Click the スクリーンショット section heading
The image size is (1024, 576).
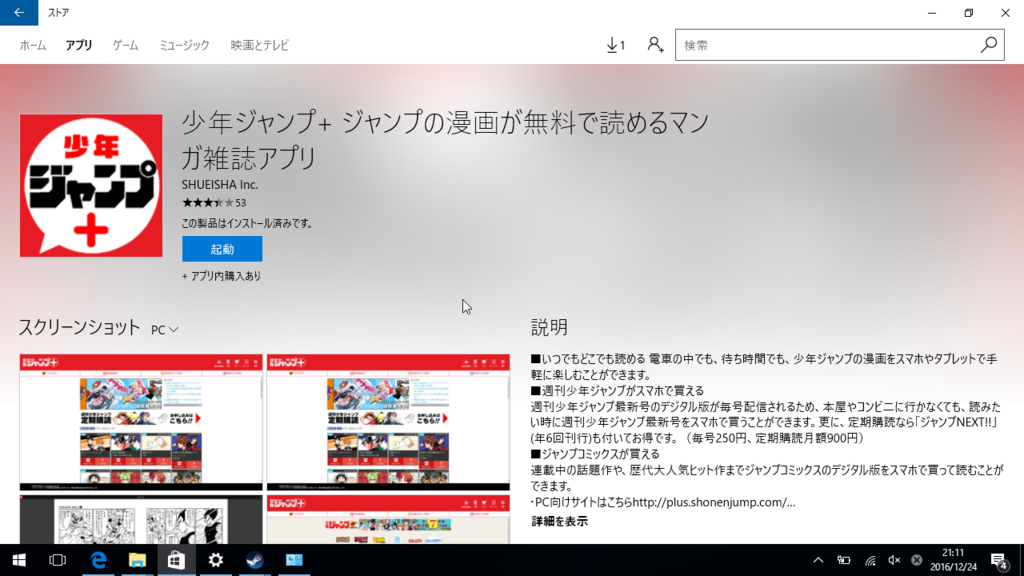click(x=79, y=327)
